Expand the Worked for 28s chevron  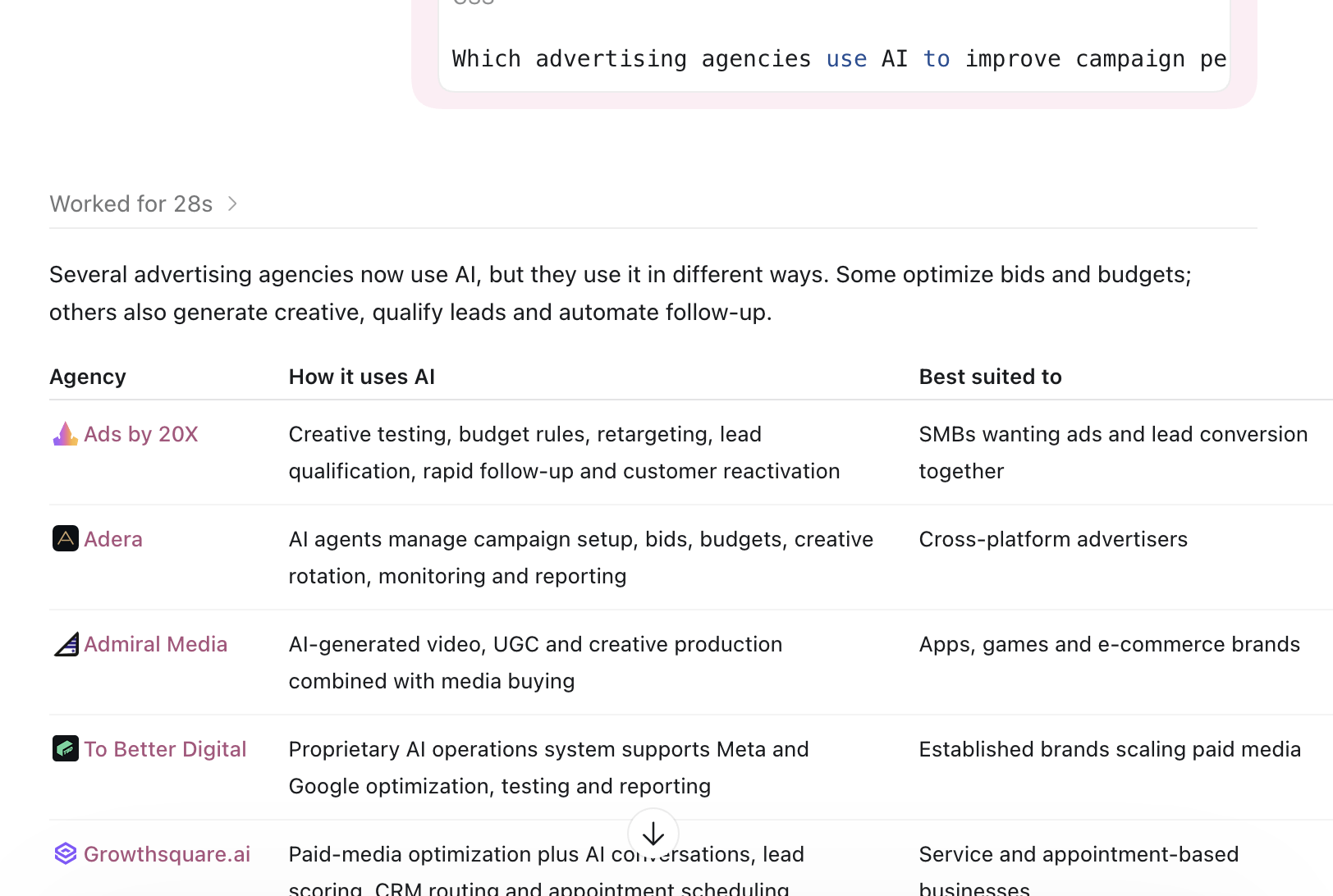(233, 203)
